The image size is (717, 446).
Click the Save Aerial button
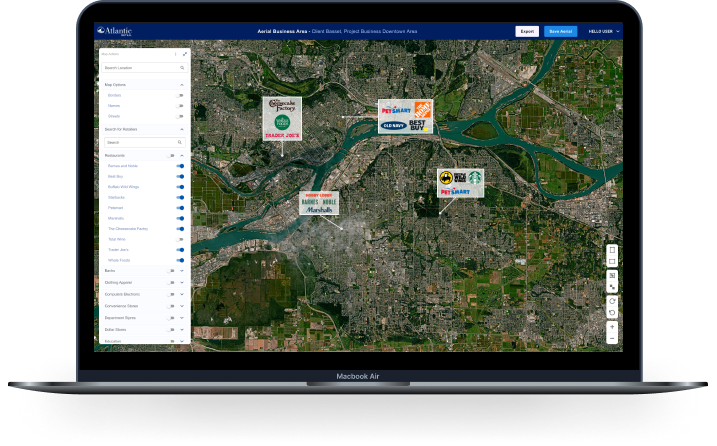(561, 31)
